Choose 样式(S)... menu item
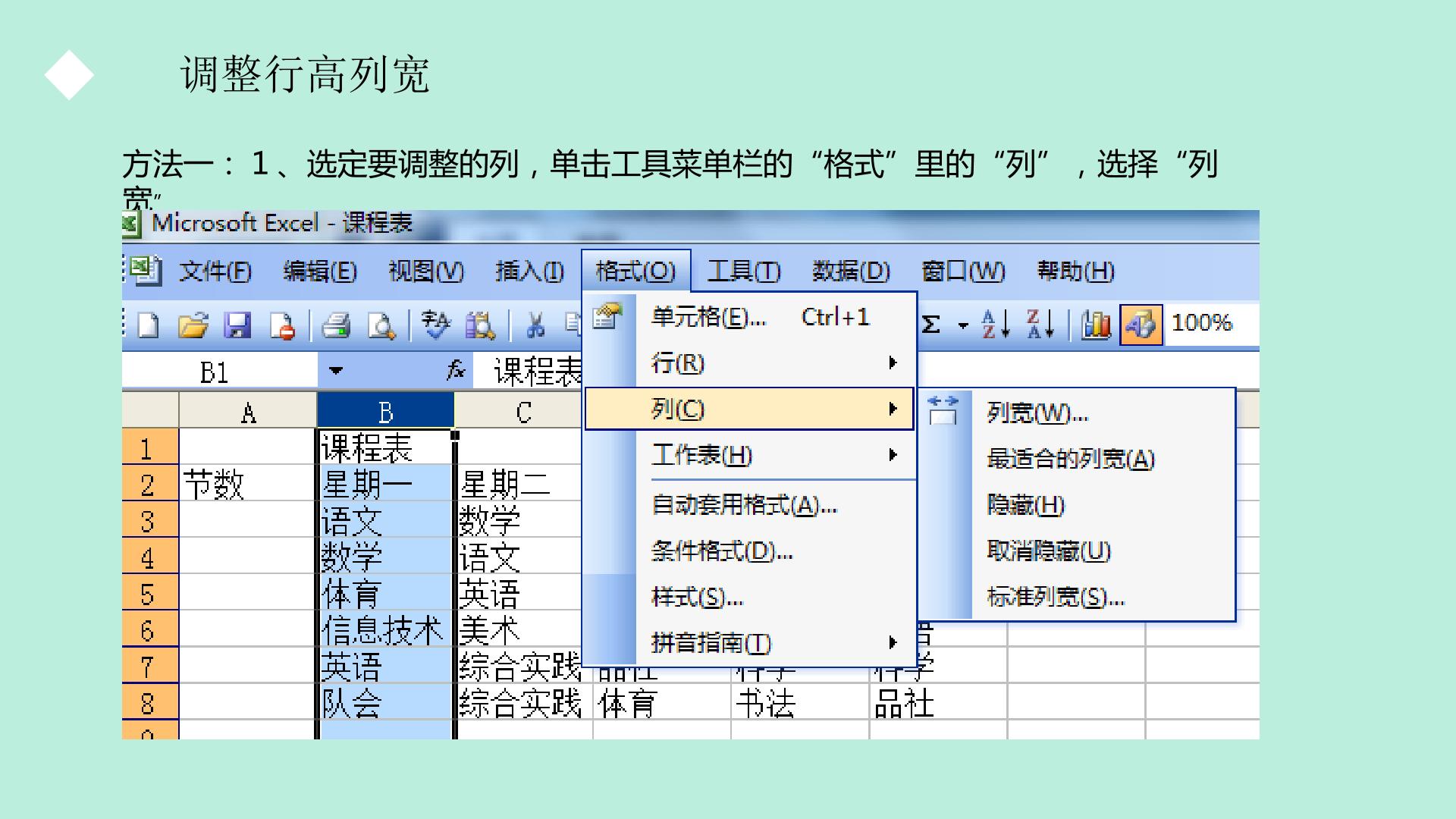This screenshot has width=1456, height=819. [751, 598]
